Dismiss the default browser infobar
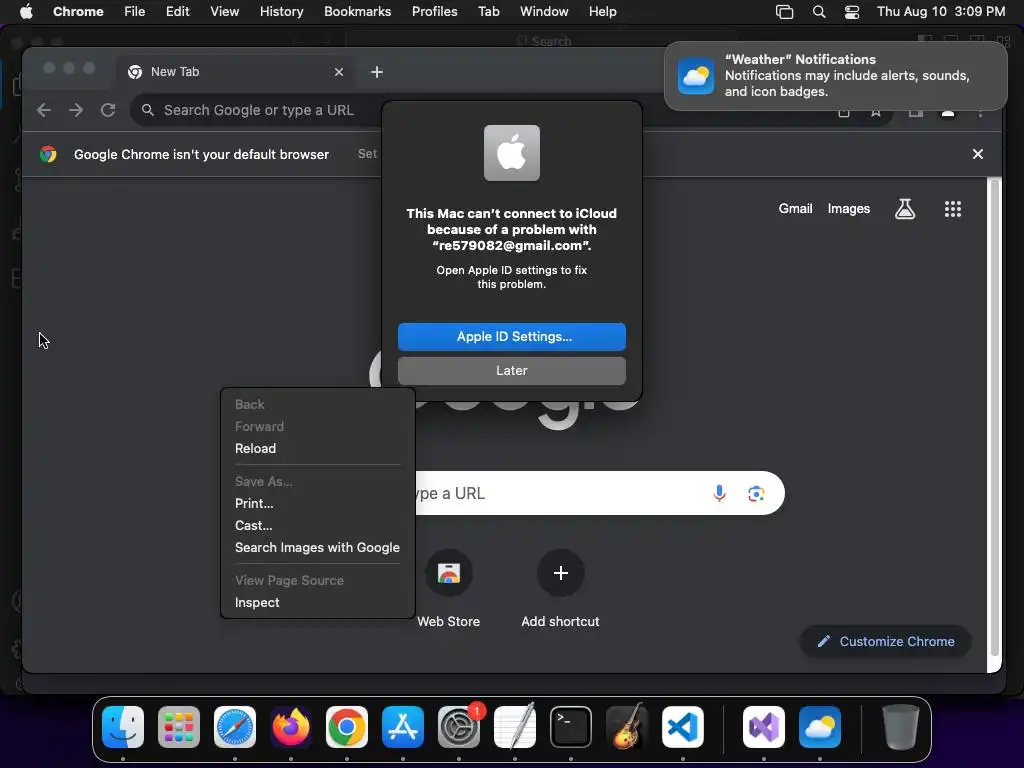The width and height of the screenshot is (1024, 768). (x=978, y=154)
